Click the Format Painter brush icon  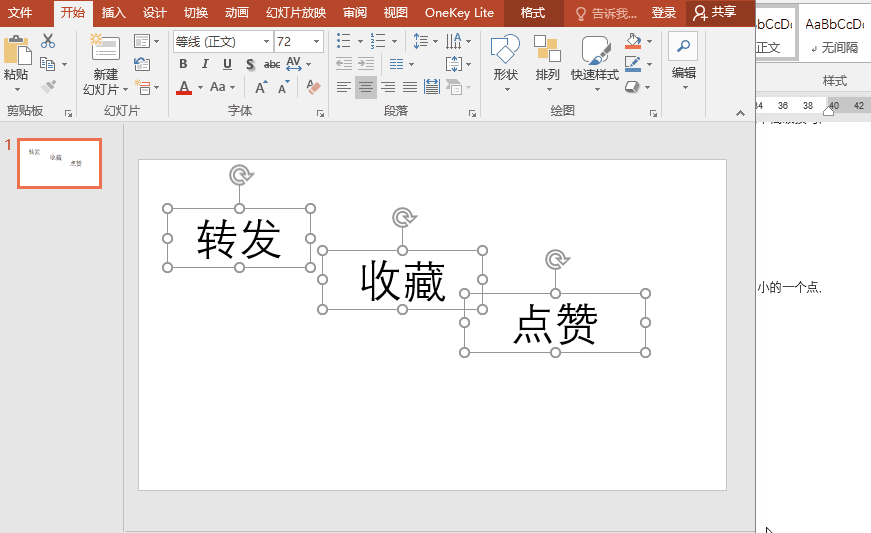point(48,87)
